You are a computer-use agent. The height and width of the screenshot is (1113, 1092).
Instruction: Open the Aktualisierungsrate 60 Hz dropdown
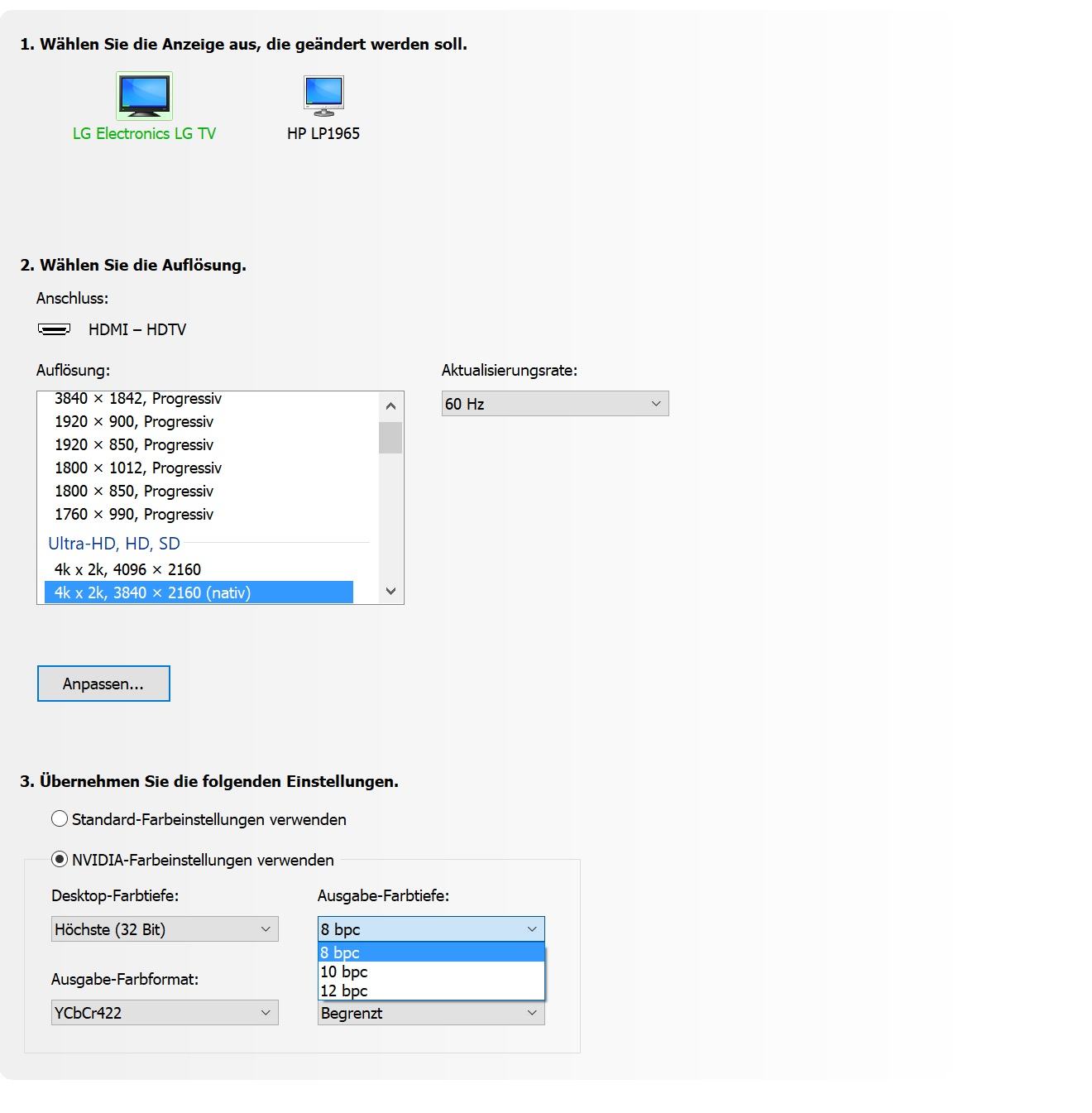555,404
